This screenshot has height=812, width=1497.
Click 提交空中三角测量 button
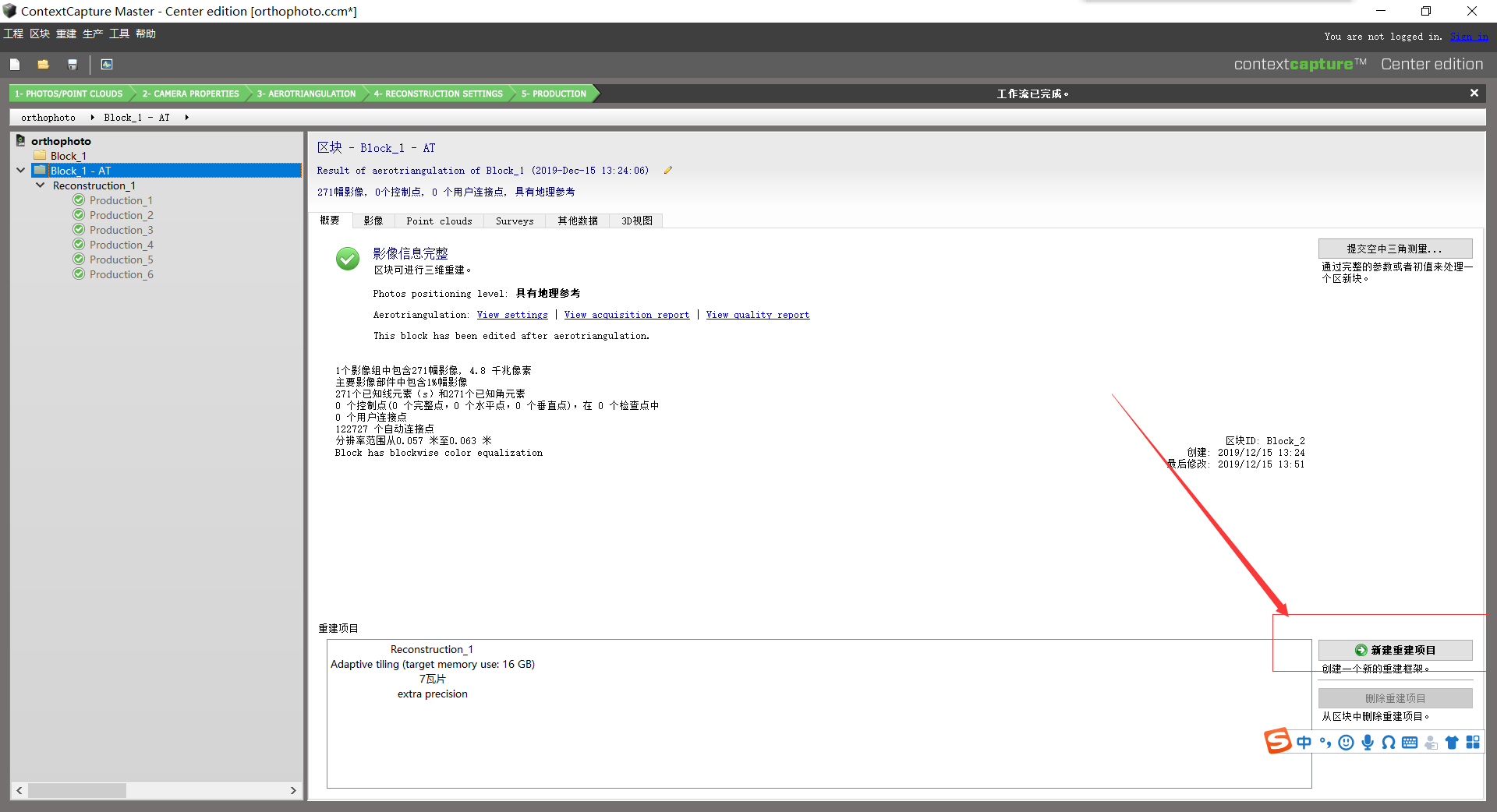(x=1395, y=249)
